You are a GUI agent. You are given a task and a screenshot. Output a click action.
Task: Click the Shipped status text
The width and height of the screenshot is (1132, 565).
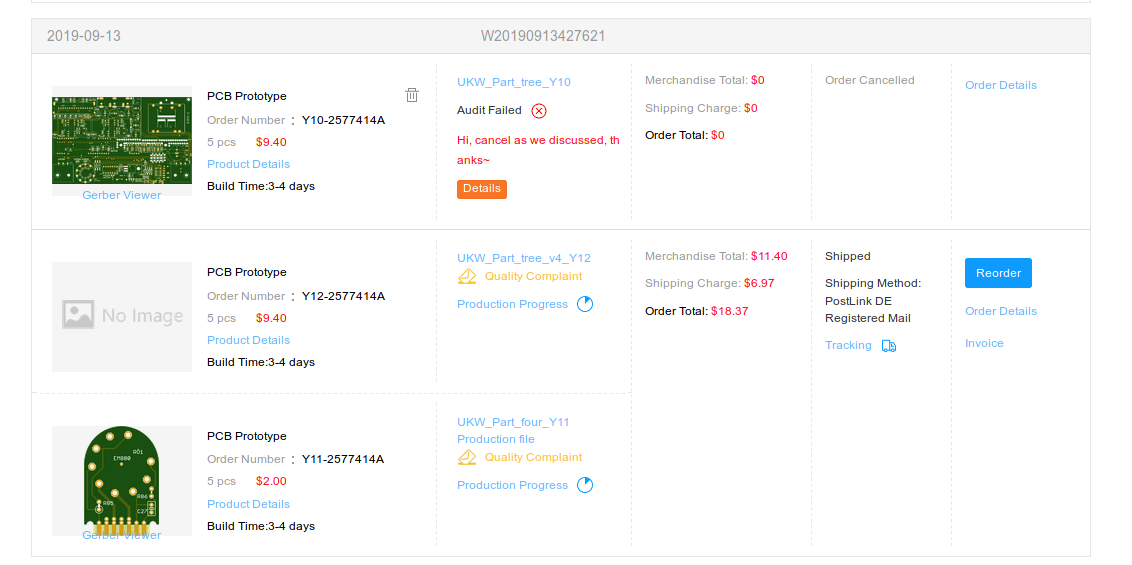tap(848, 256)
